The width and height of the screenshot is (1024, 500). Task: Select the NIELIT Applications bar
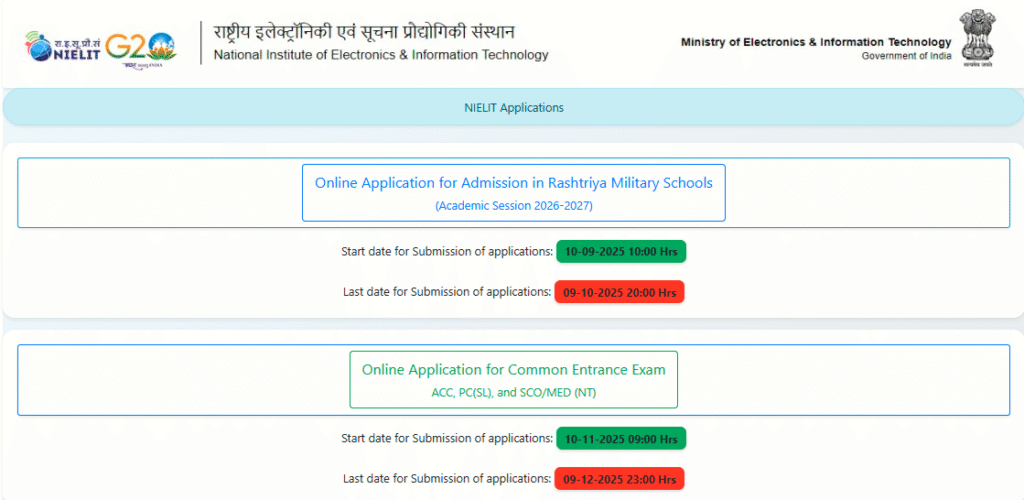(x=513, y=107)
